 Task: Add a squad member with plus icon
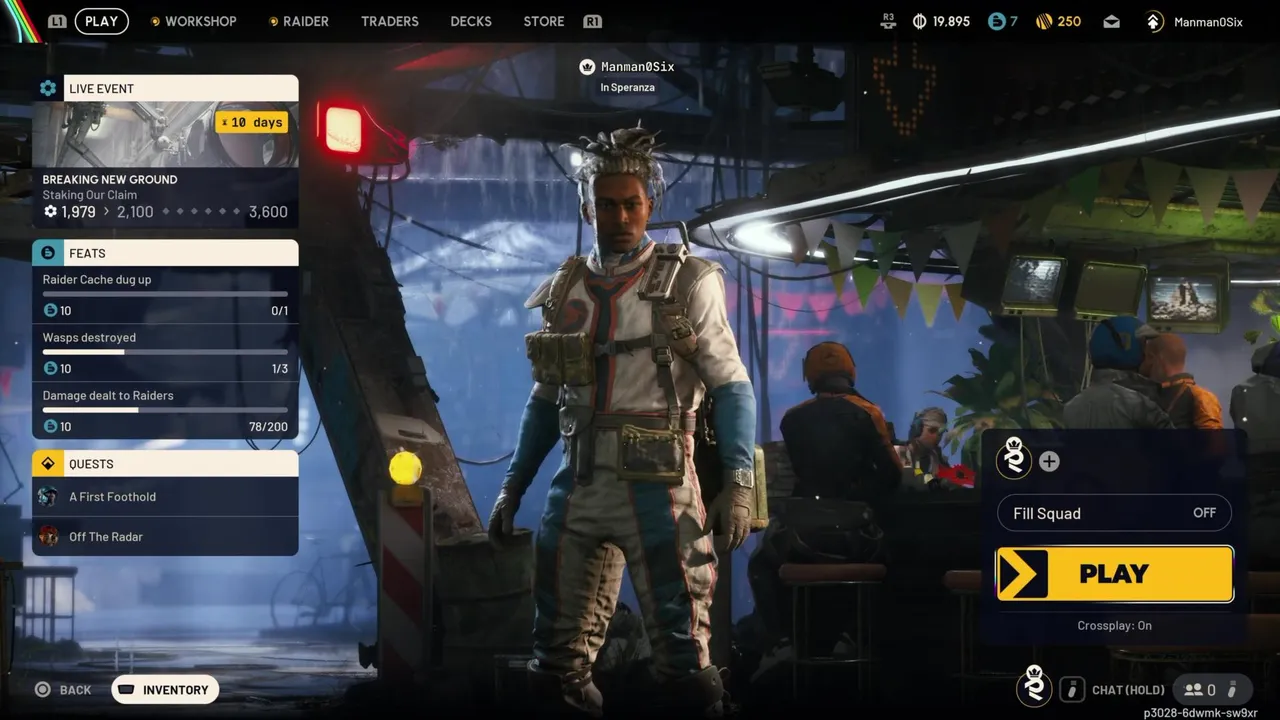pyautogui.click(x=1049, y=461)
